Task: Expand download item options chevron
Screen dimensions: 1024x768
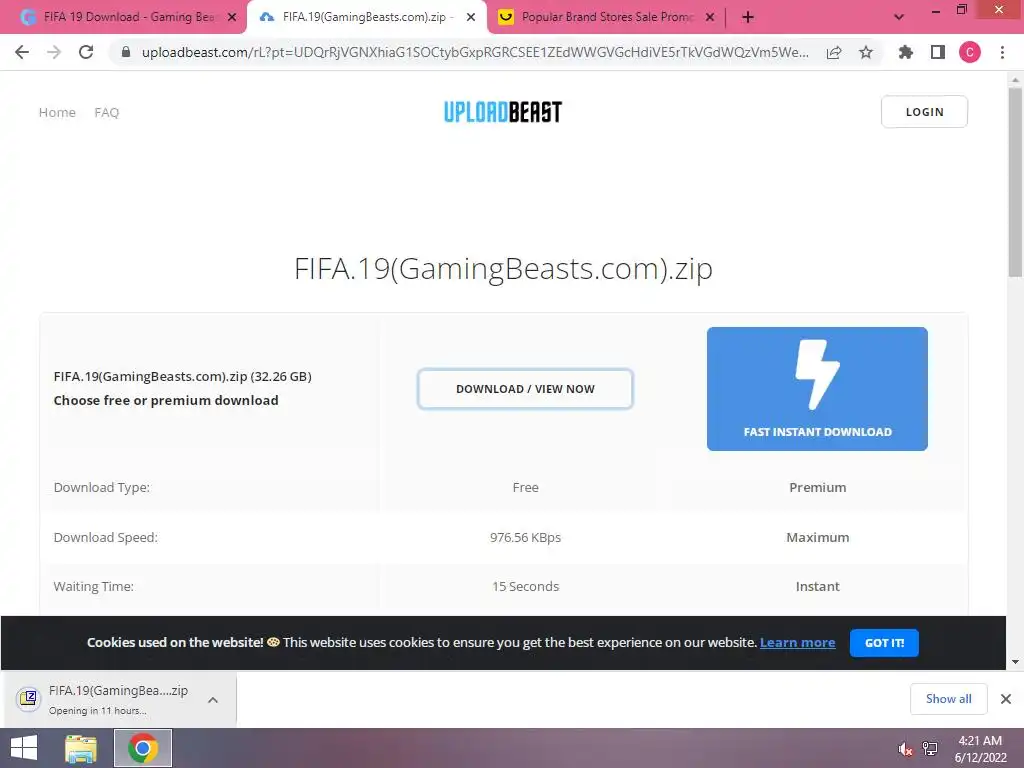Action: (213, 699)
